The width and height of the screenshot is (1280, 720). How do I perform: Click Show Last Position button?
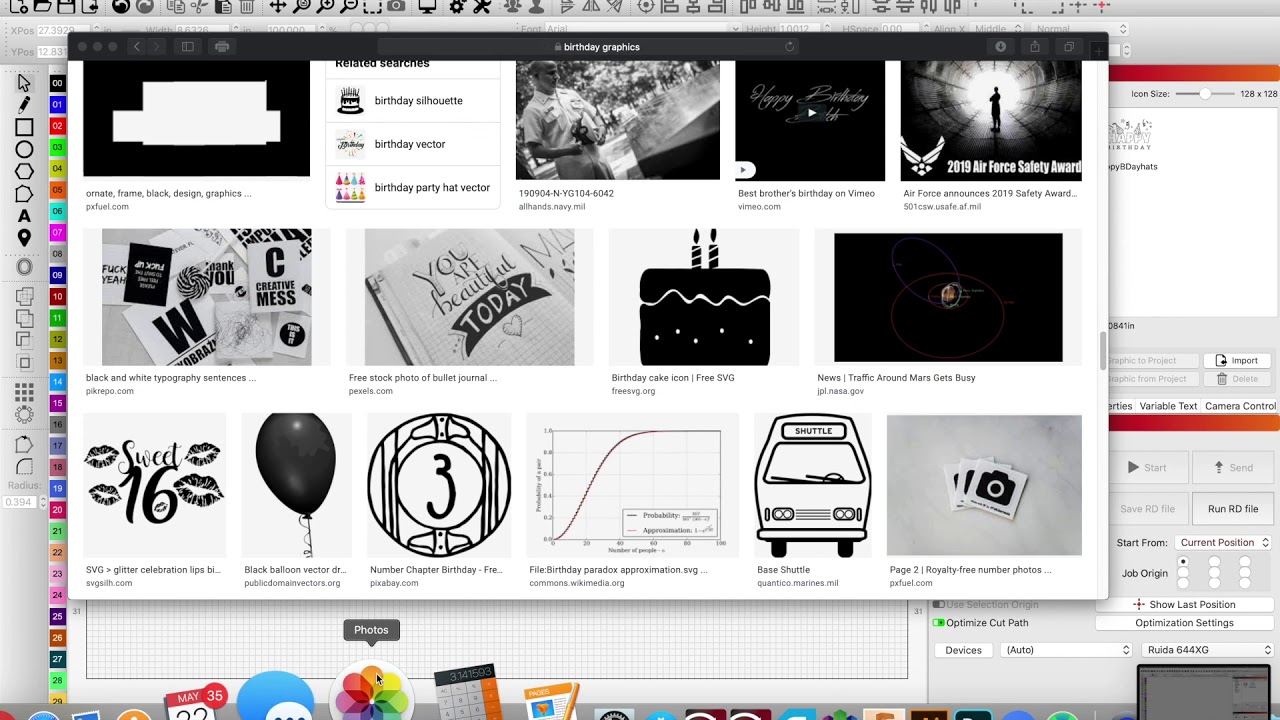click(x=1184, y=605)
